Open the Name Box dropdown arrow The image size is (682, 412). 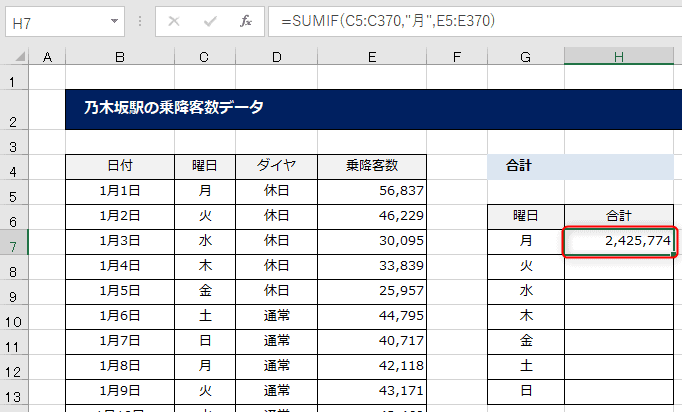click(x=114, y=21)
